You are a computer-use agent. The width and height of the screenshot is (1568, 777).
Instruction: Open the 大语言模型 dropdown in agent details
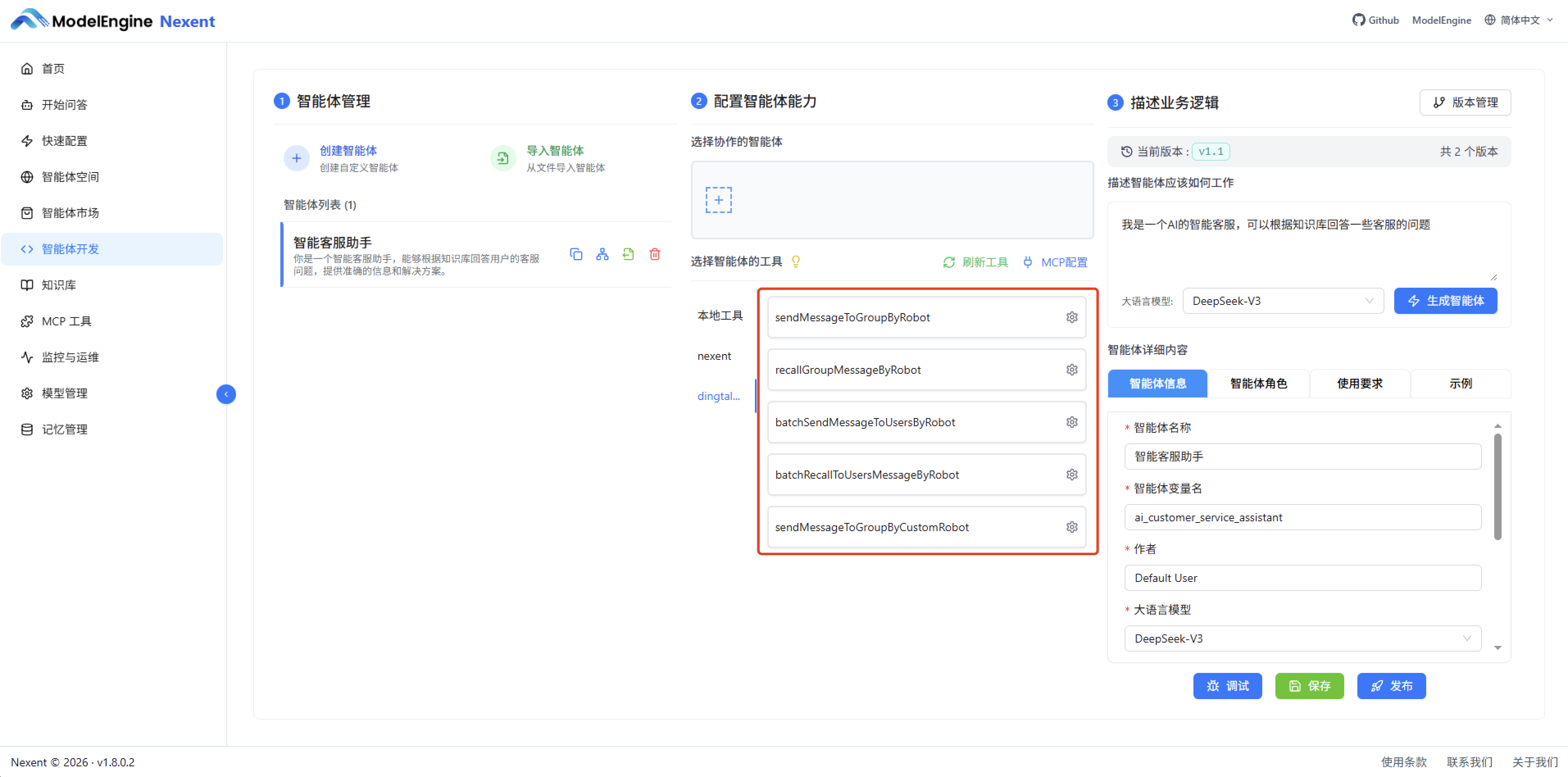[1302, 638]
